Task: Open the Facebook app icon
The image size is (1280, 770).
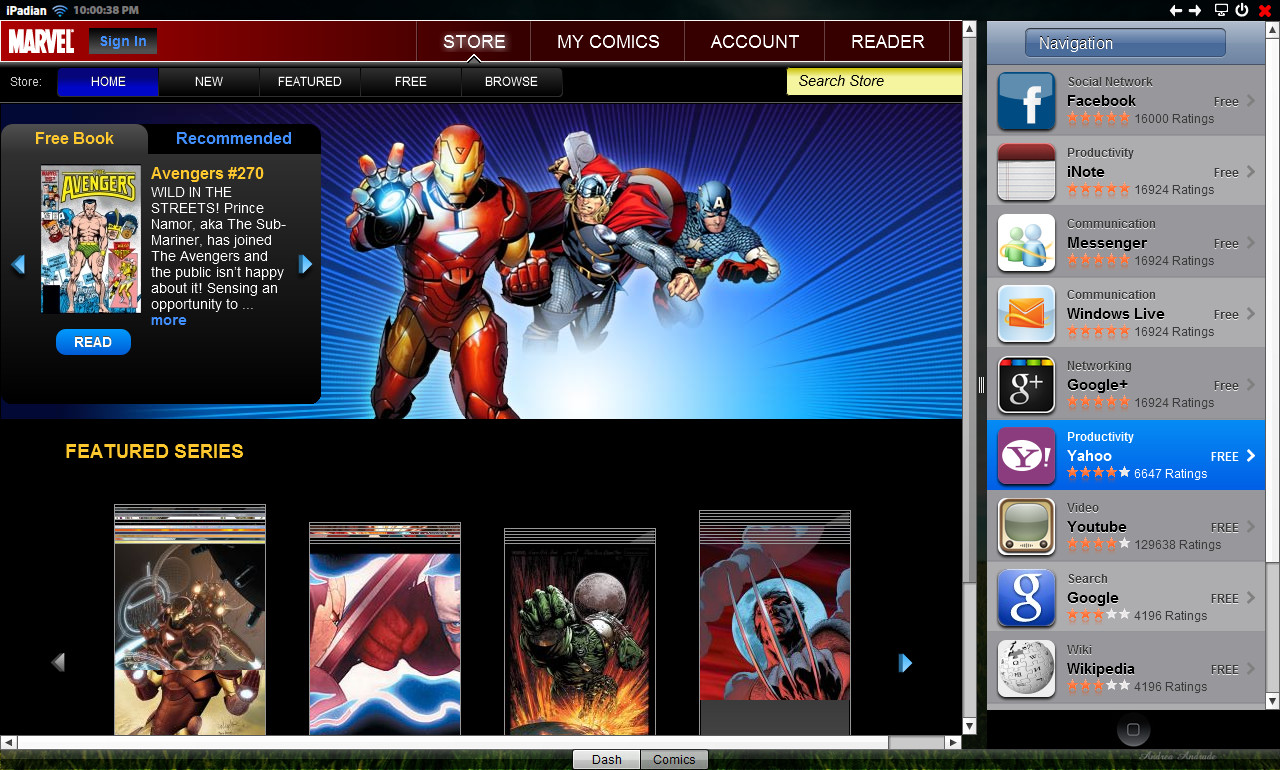Action: click(1026, 101)
